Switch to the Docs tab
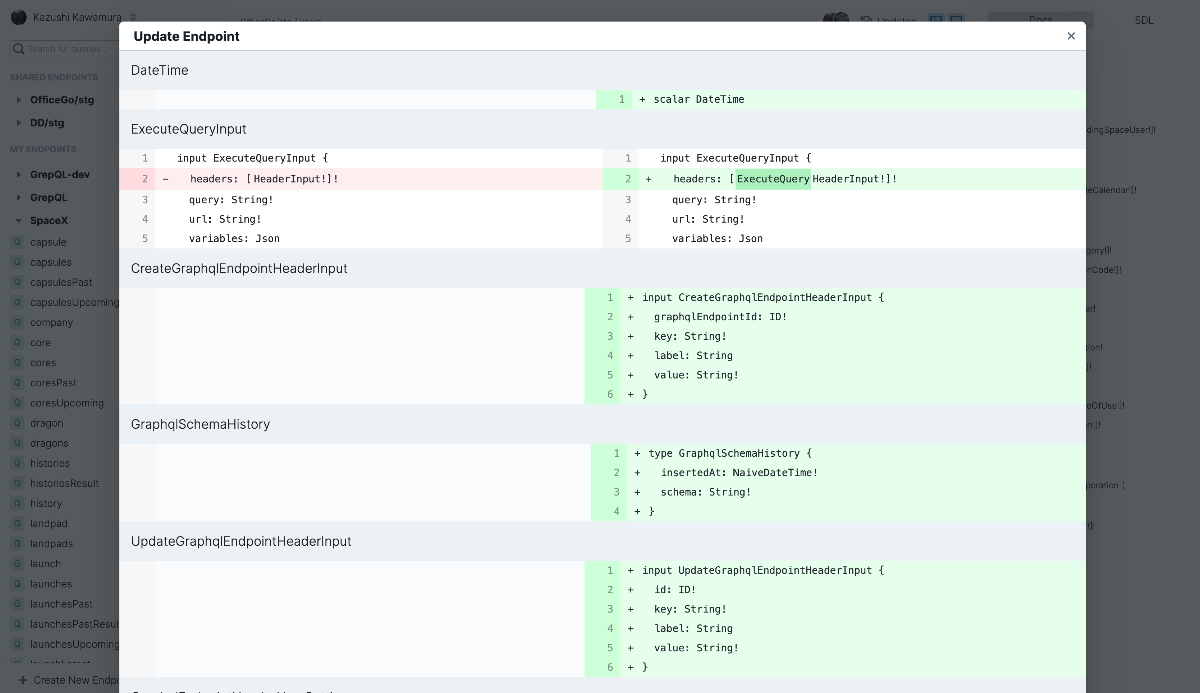This screenshot has height=693, width=1200. 1040,20
